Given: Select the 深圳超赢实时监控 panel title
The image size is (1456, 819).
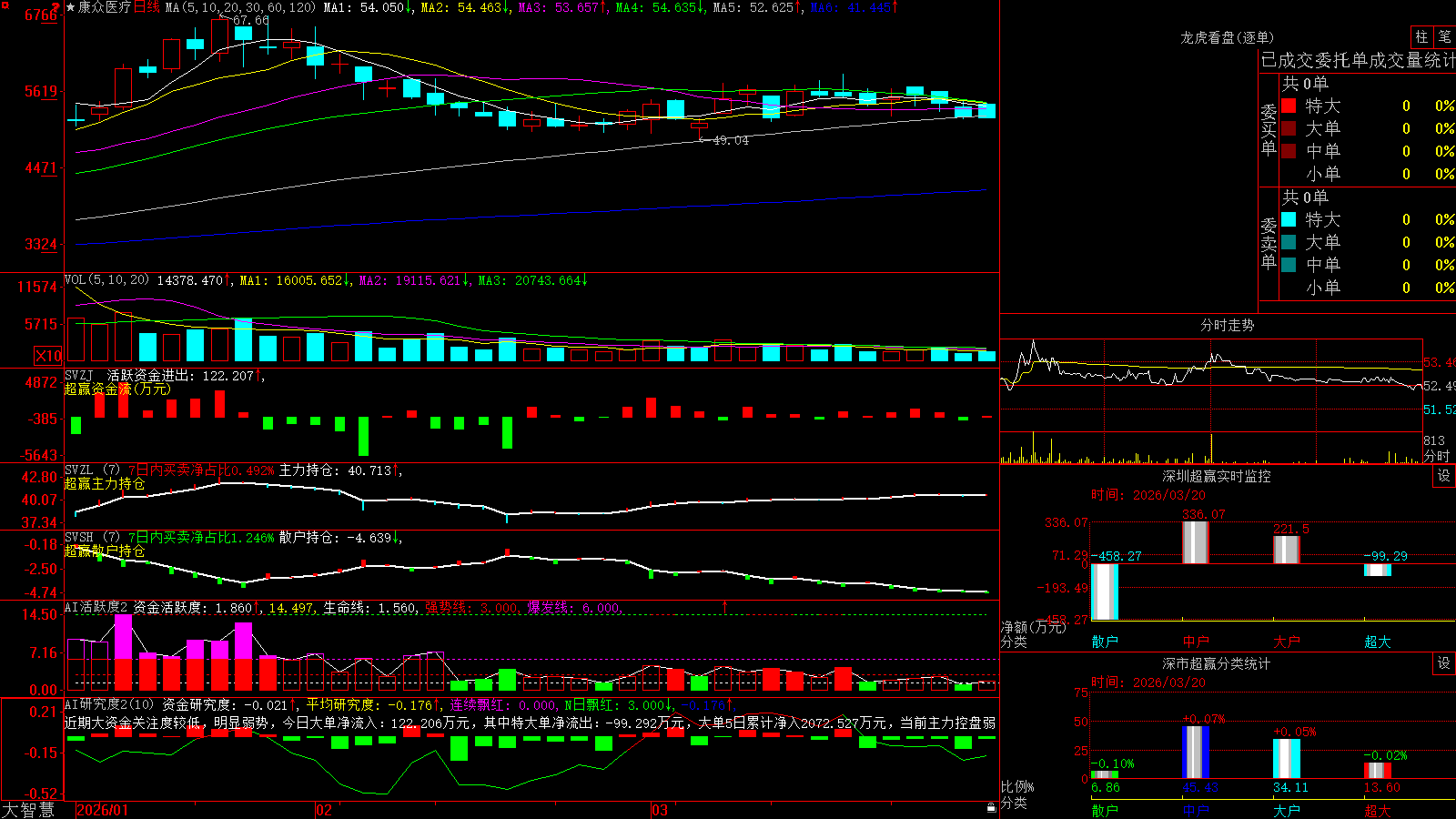Looking at the screenshot, I should coord(1216,476).
